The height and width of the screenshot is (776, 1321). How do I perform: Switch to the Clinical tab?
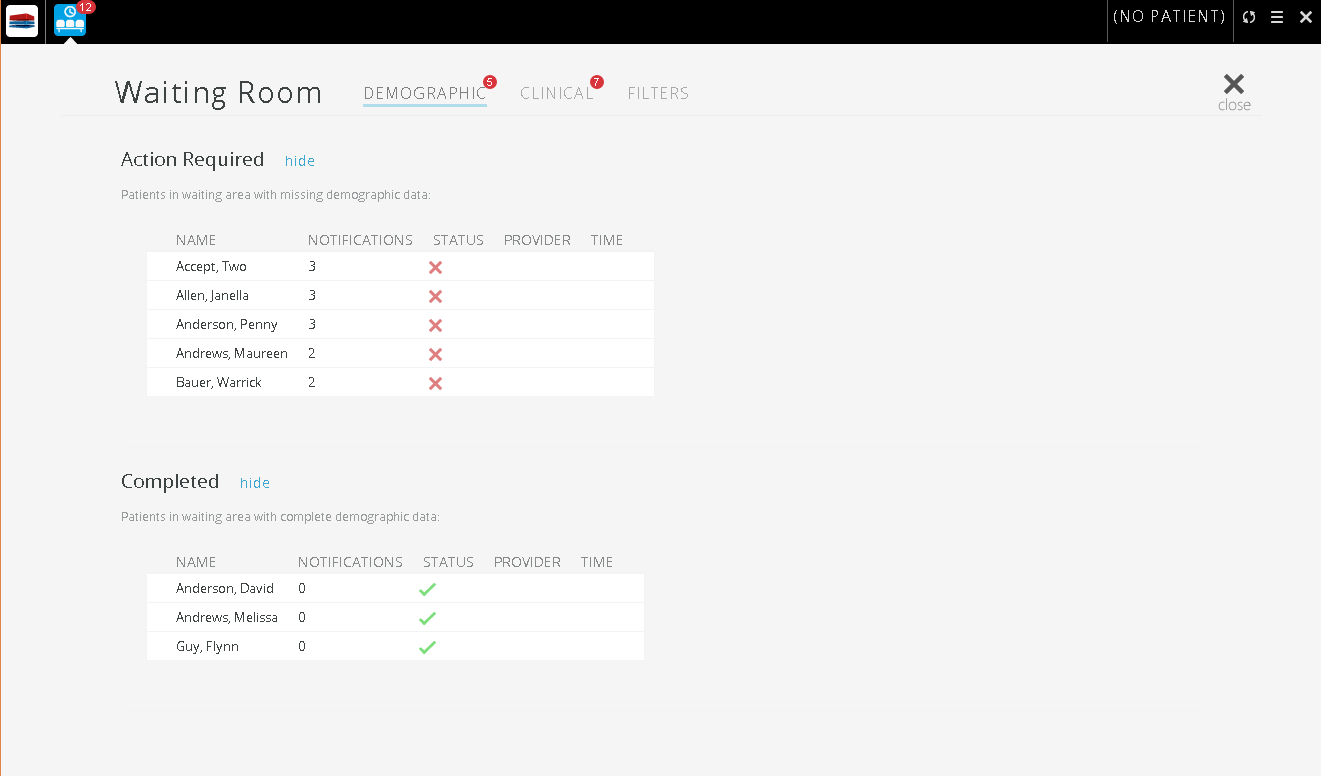tap(557, 93)
